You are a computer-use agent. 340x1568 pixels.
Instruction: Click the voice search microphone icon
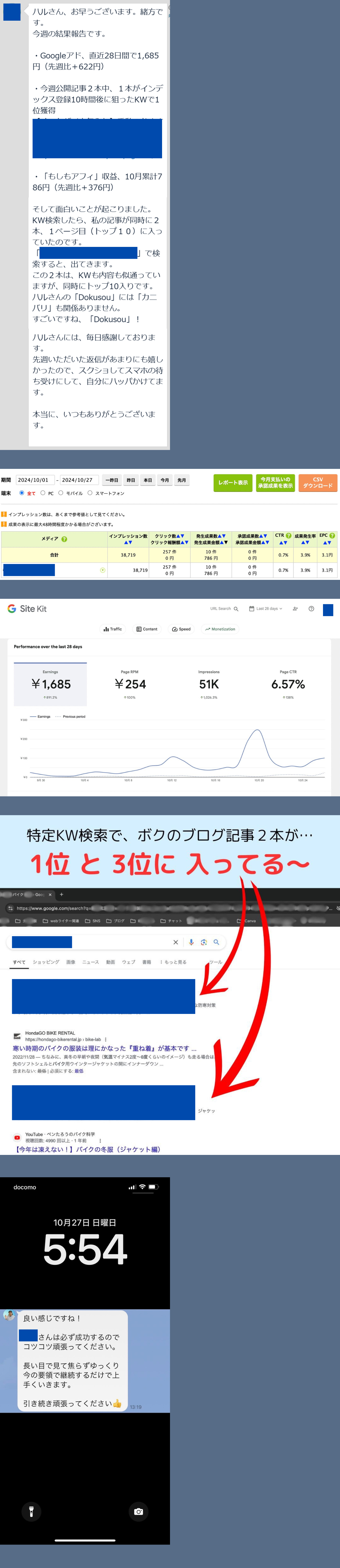pos(191,942)
